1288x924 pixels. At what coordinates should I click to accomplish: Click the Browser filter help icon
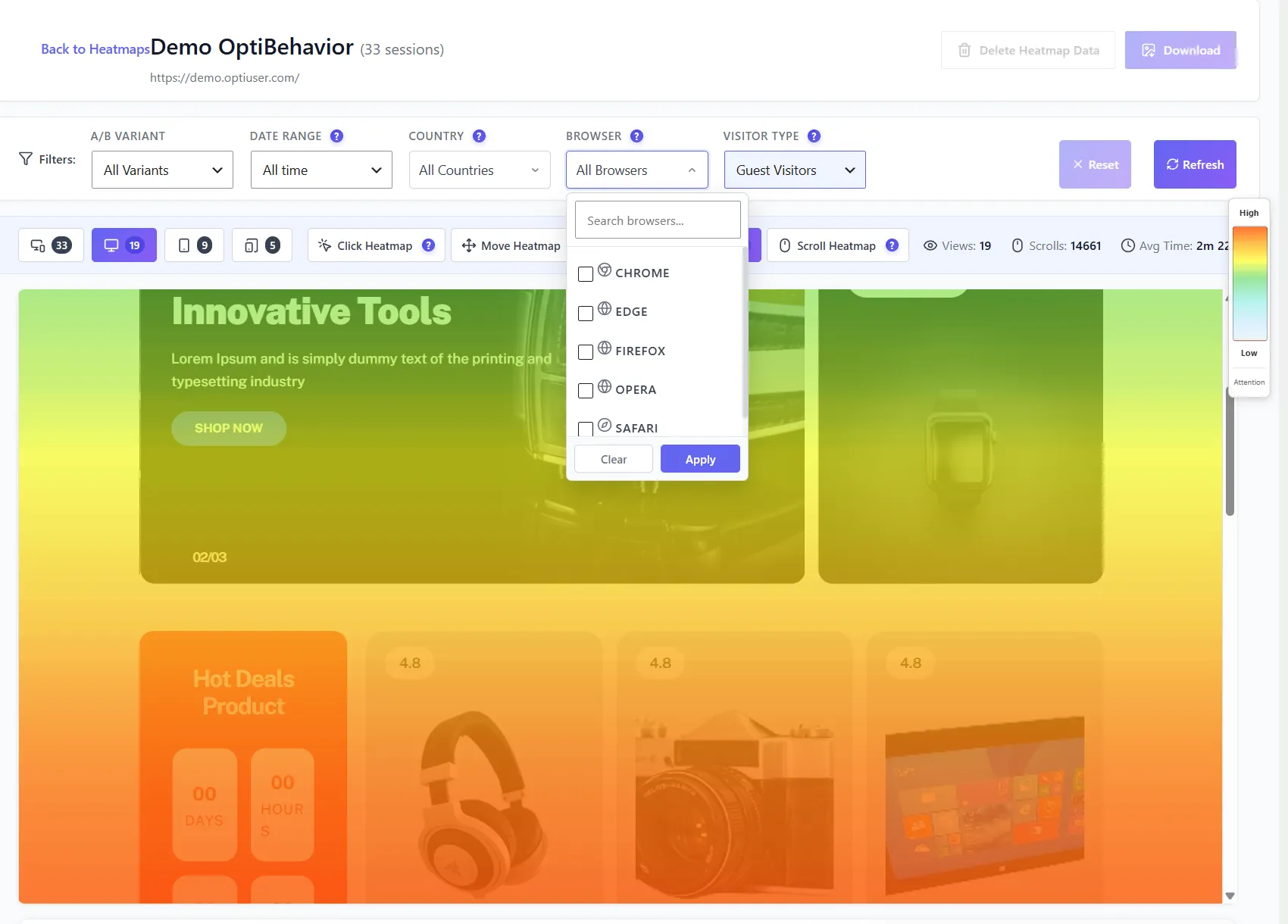636,136
